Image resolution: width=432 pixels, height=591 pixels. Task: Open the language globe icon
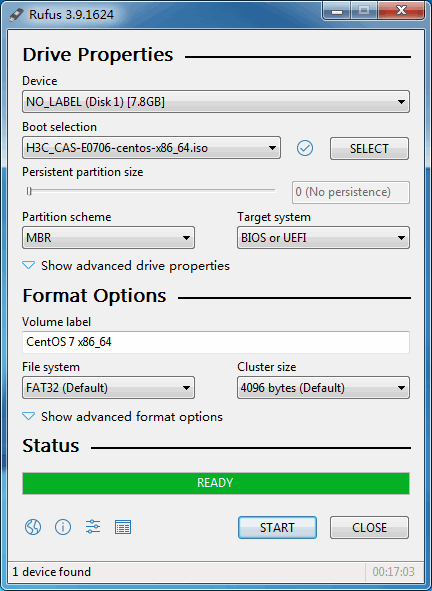coord(33,527)
